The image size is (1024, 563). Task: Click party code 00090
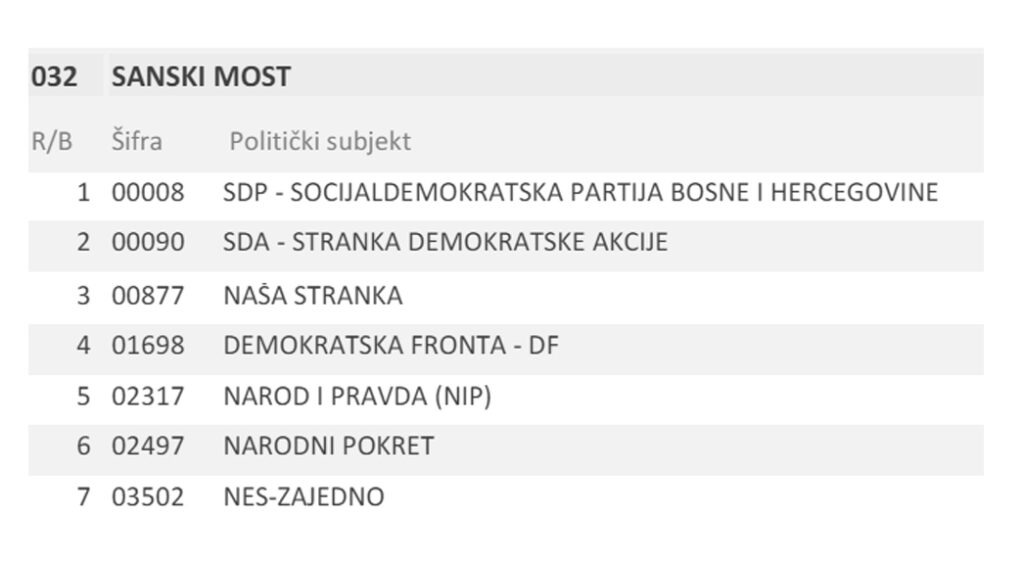148,242
